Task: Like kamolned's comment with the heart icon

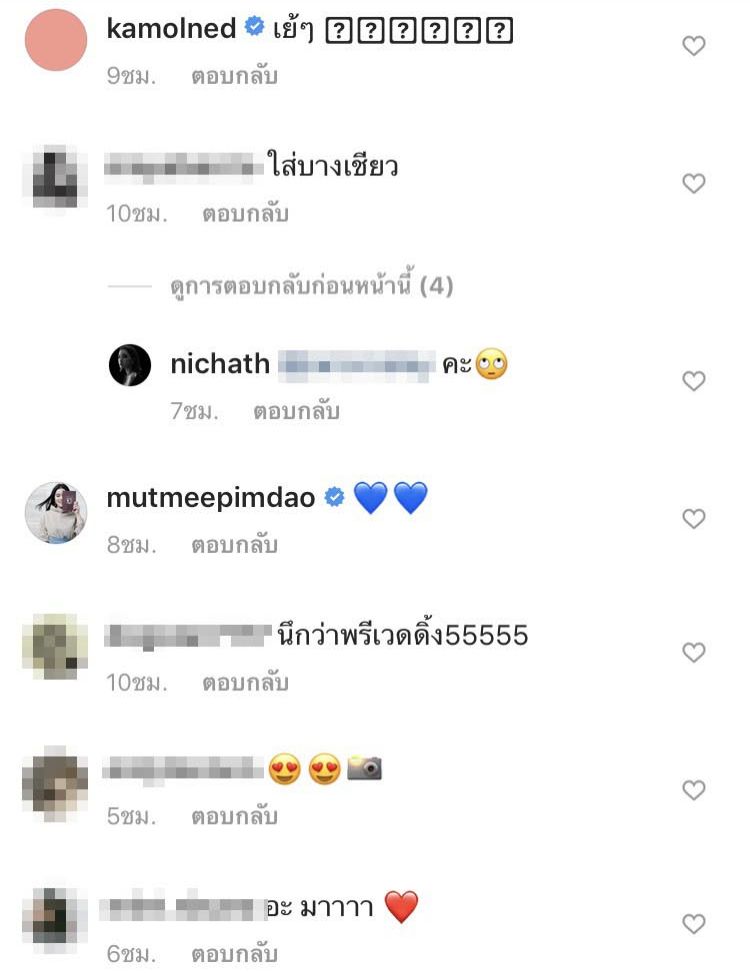Action: pos(694,46)
